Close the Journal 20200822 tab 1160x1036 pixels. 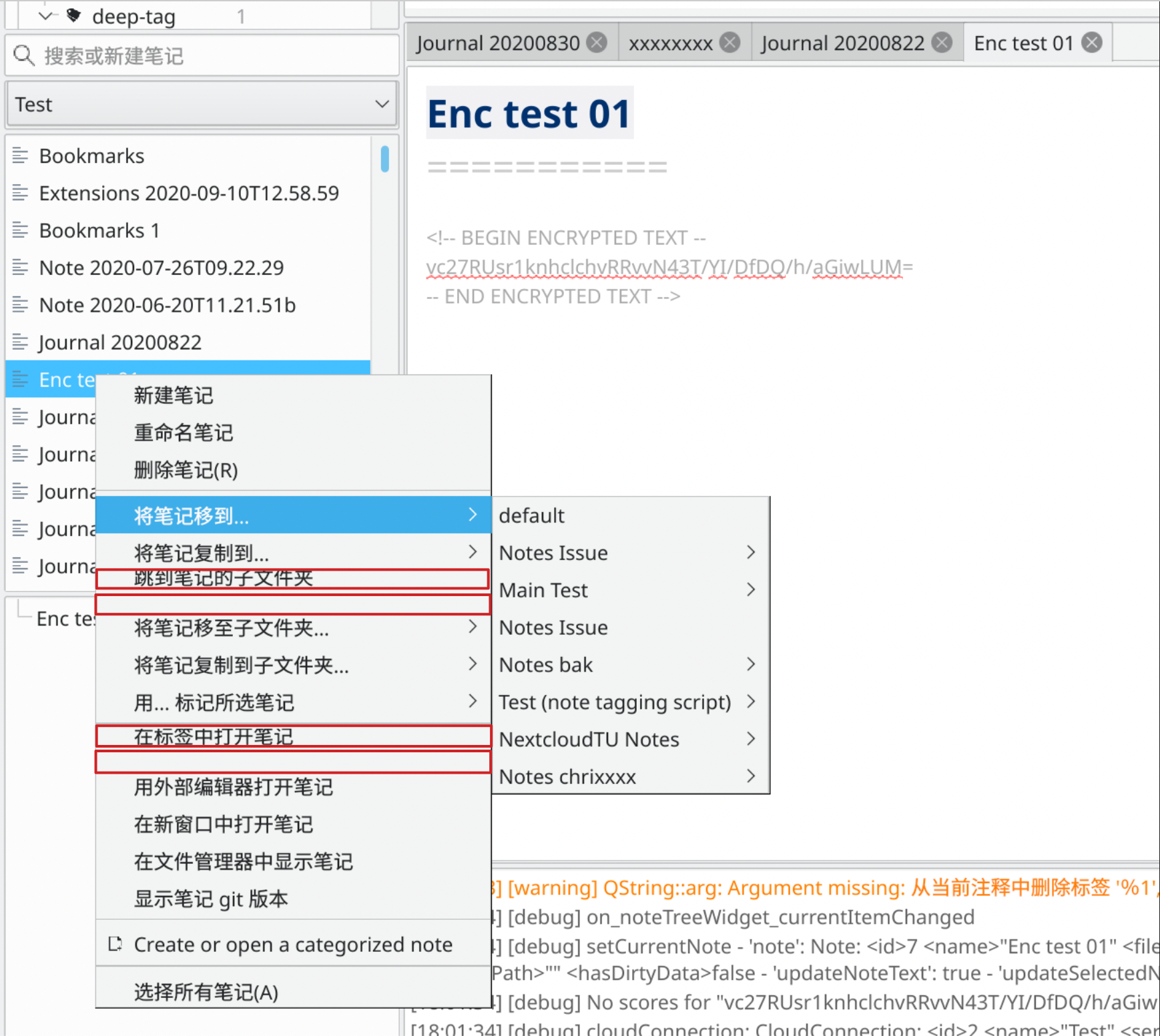tap(942, 43)
